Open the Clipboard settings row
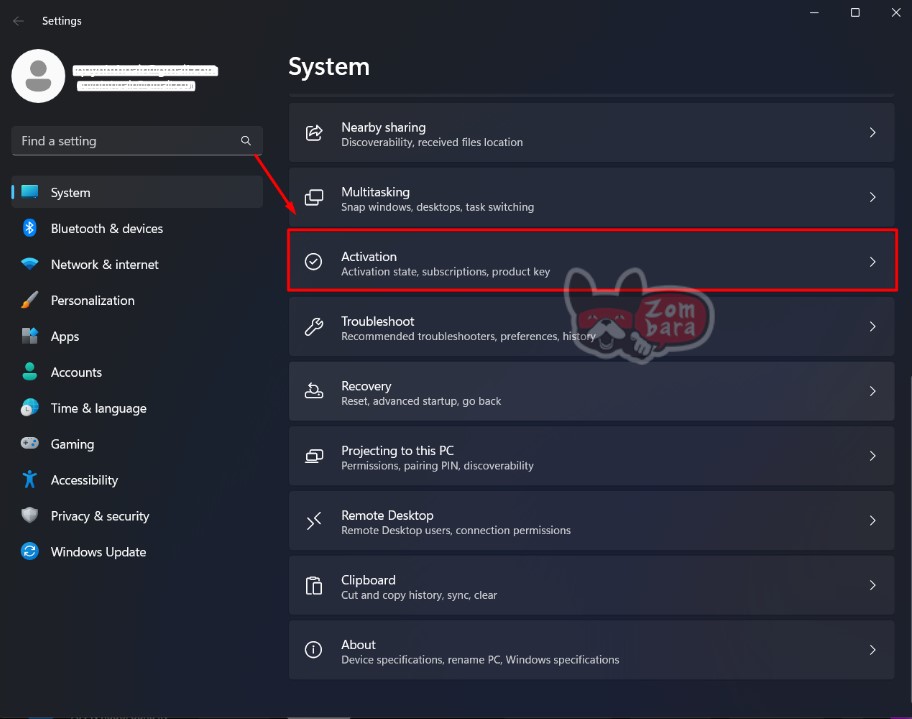The width and height of the screenshot is (912, 719). click(x=592, y=585)
